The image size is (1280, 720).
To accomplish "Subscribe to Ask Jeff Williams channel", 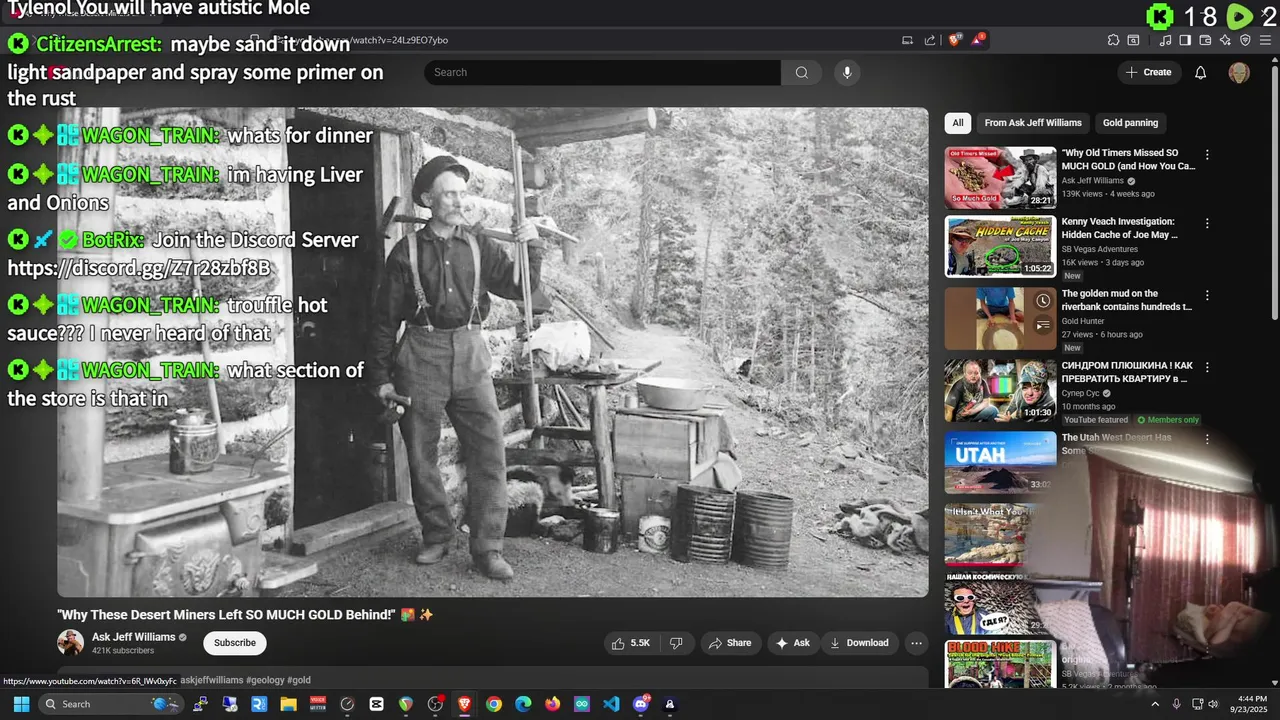I will (x=235, y=643).
